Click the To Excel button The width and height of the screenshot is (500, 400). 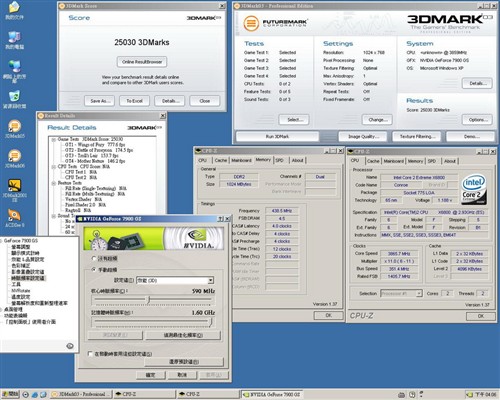point(134,101)
